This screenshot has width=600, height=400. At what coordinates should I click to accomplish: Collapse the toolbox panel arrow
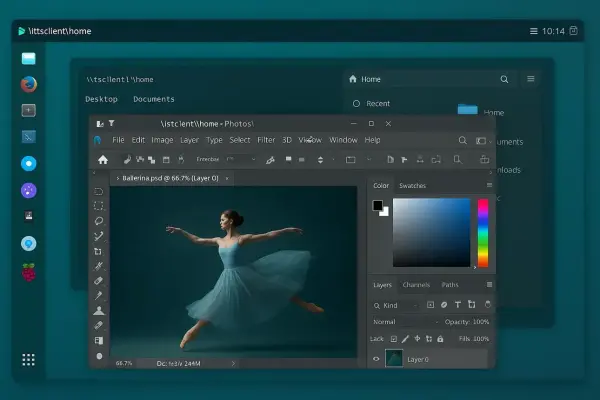point(94,173)
